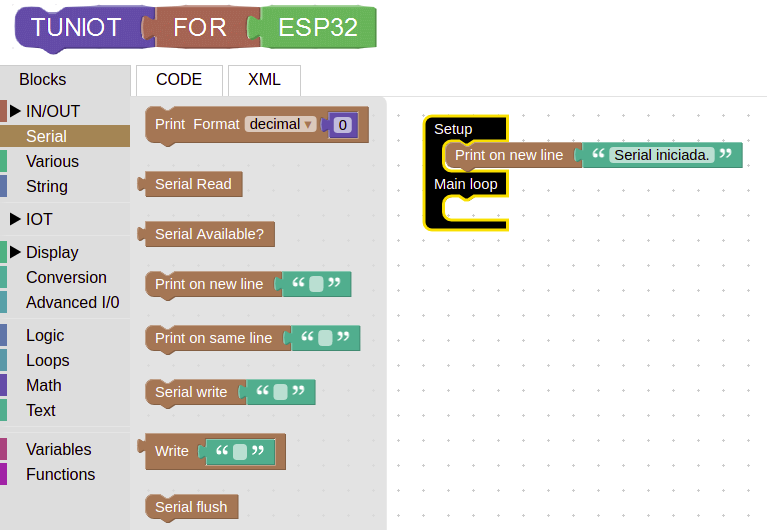The image size is (767, 530).
Task: Open the Functions category
Action: pyautogui.click(x=65, y=474)
